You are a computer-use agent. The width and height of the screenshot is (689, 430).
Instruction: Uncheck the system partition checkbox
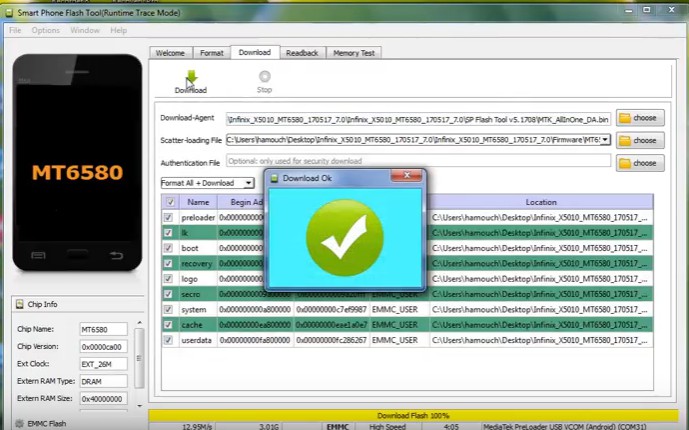169,309
